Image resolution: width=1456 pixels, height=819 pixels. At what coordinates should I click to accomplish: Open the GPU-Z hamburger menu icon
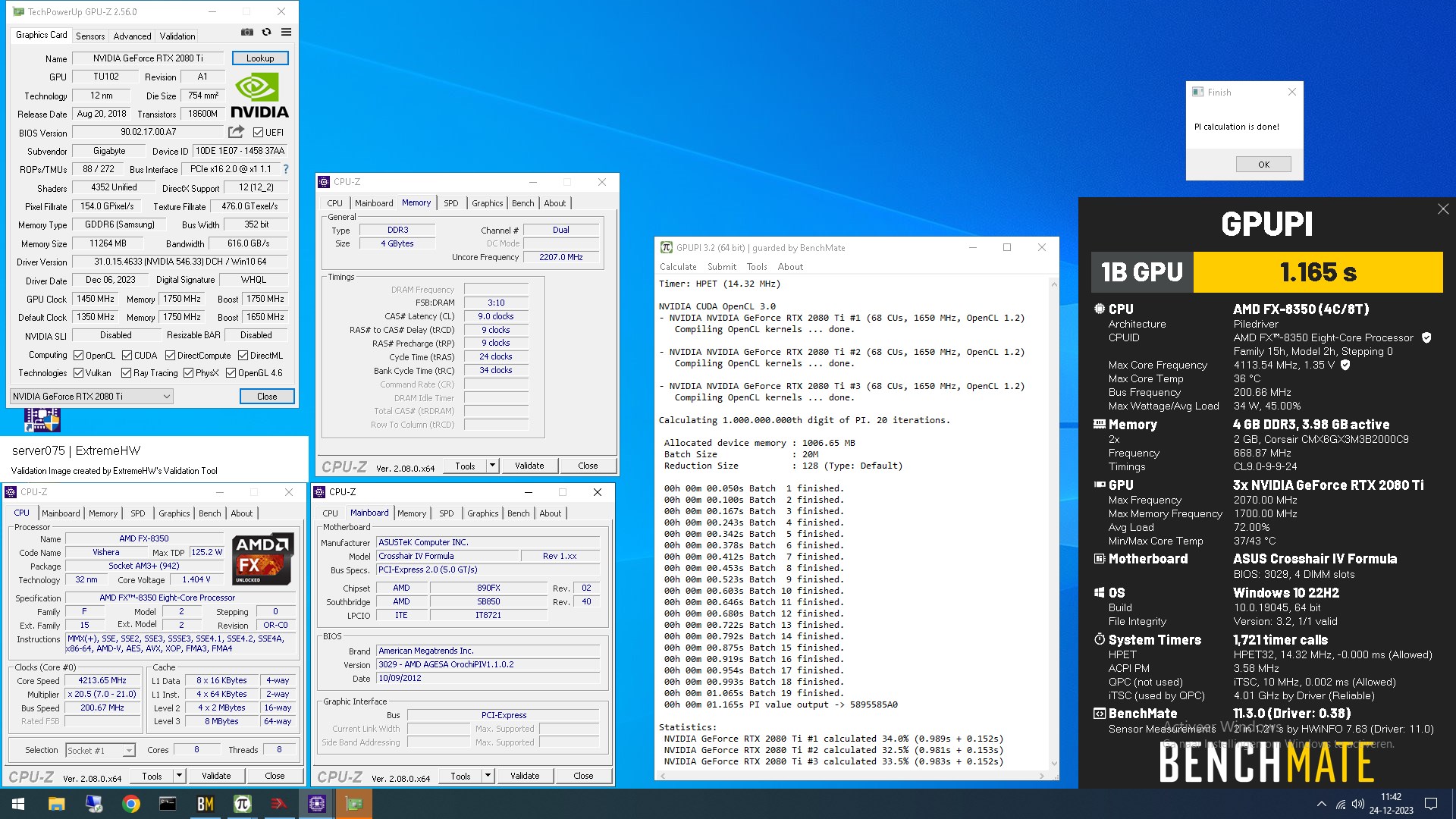point(286,32)
